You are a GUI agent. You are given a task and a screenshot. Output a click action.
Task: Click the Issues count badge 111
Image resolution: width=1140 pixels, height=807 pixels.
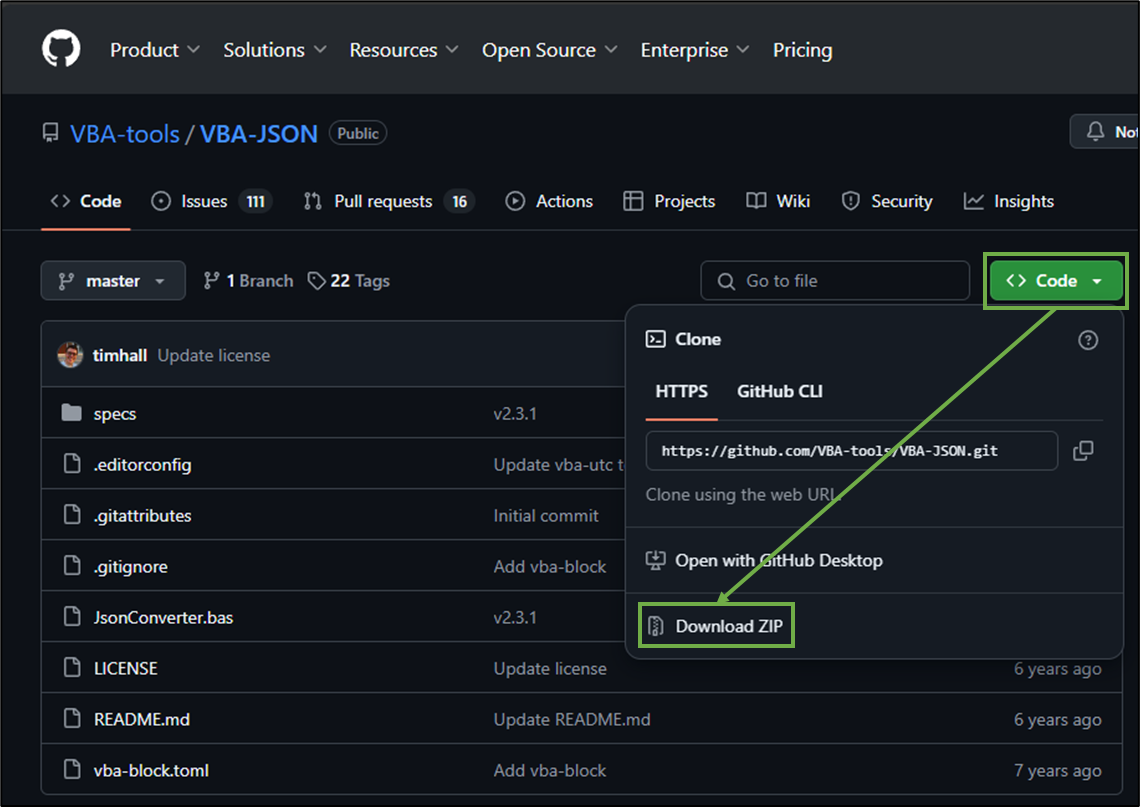pos(256,201)
